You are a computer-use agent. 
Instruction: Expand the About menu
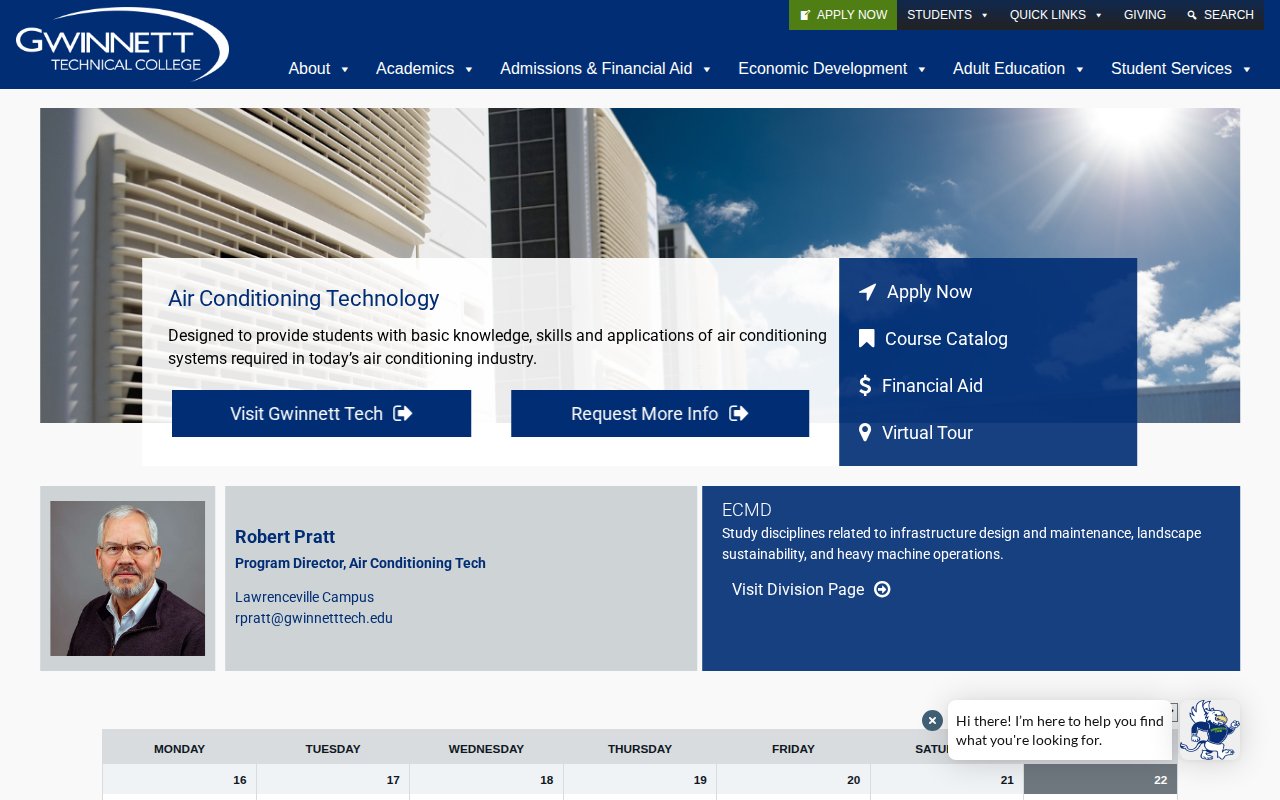pos(319,69)
